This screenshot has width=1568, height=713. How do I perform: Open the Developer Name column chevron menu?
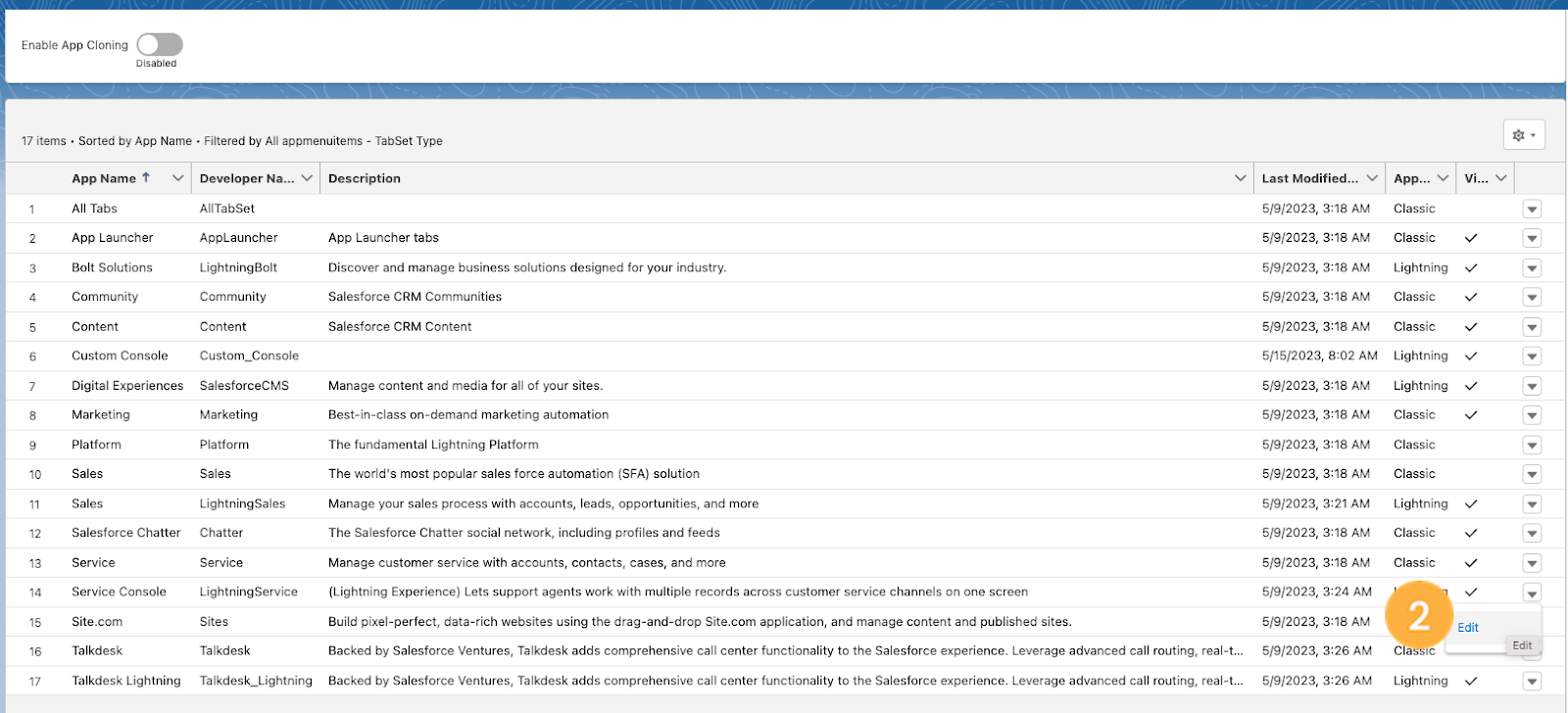pyautogui.click(x=307, y=178)
